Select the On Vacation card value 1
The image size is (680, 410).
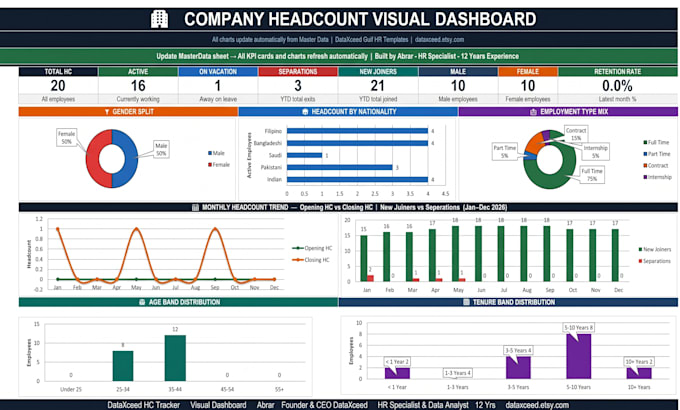pyautogui.click(x=218, y=86)
